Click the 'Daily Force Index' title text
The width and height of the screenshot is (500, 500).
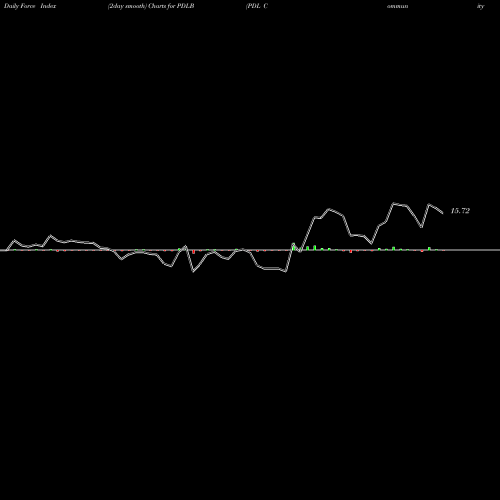pyautogui.click(x=30, y=6)
